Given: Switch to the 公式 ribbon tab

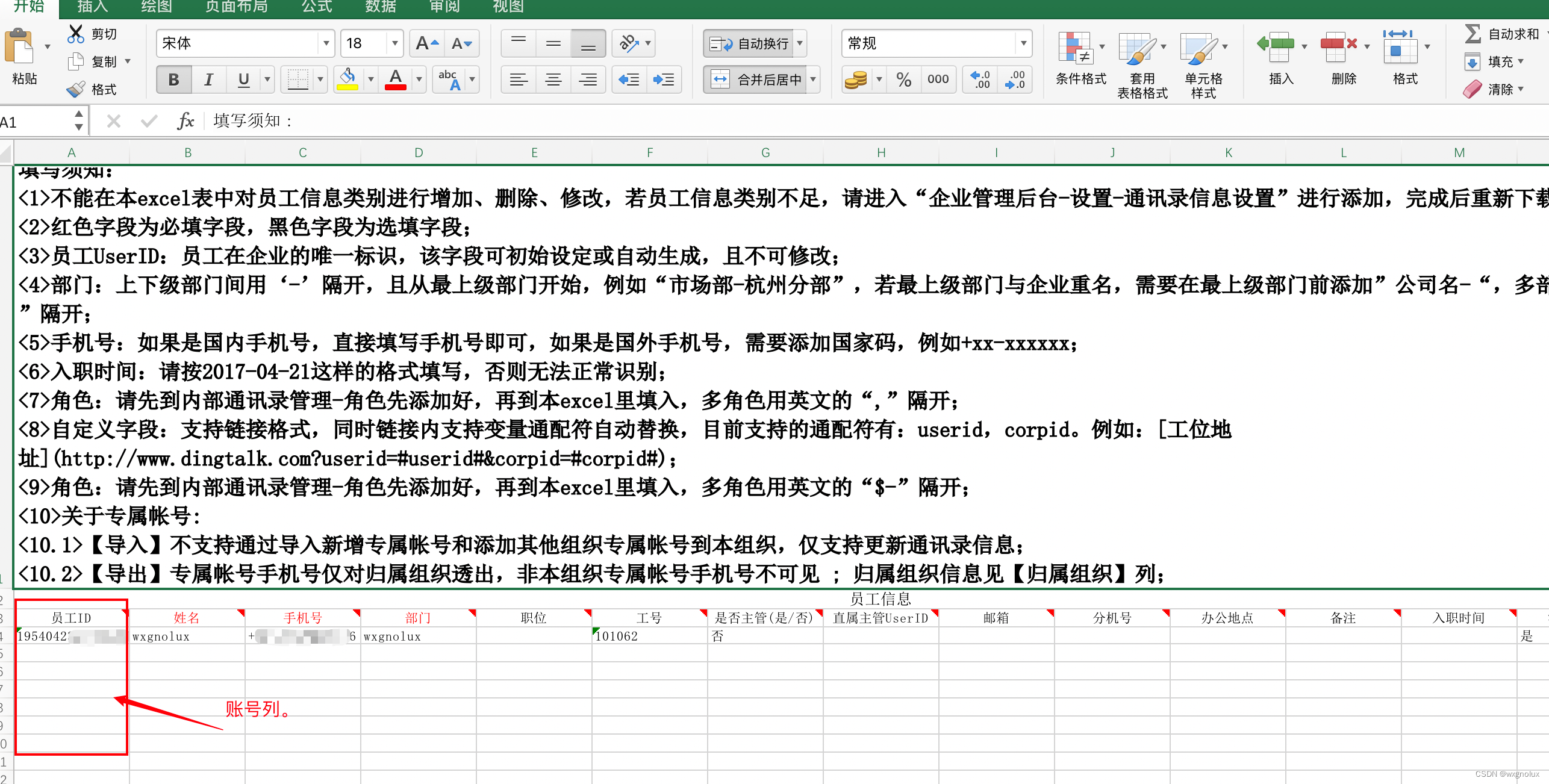Looking at the screenshot, I should click(317, 7).
